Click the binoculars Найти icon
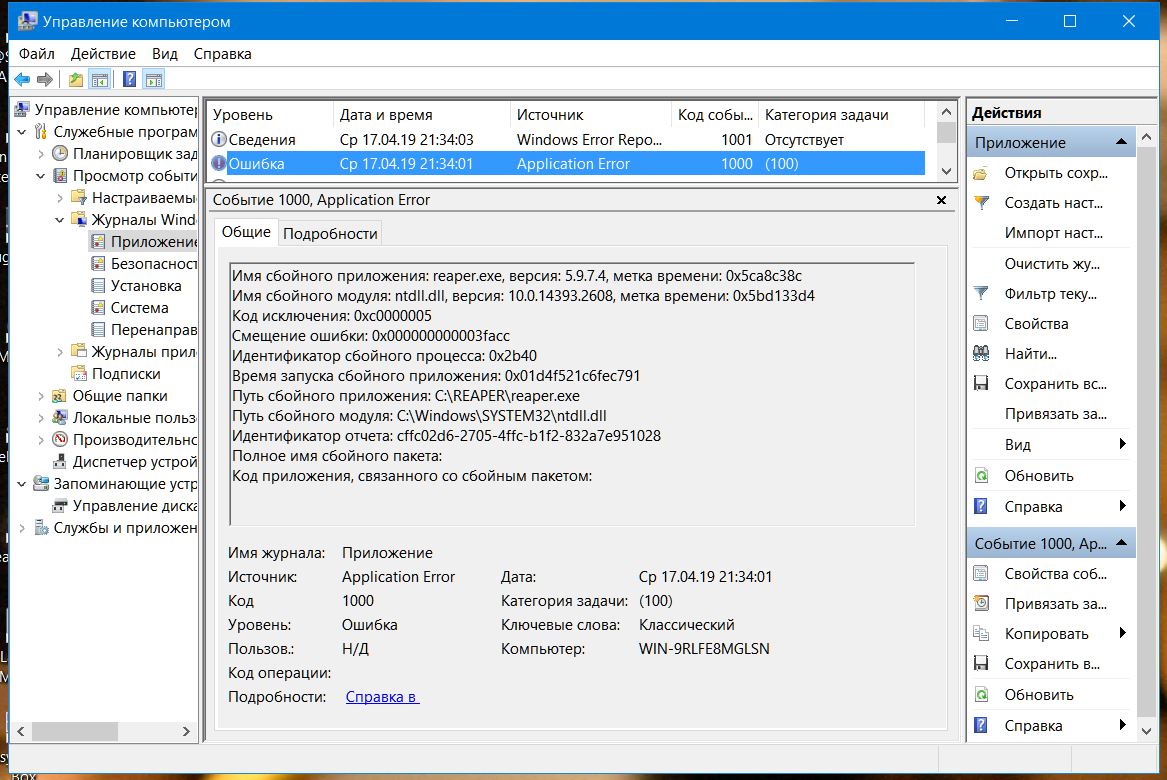The height and width of the screenshot is (780, 1167). pyautogui.click(x=981, y=354)
